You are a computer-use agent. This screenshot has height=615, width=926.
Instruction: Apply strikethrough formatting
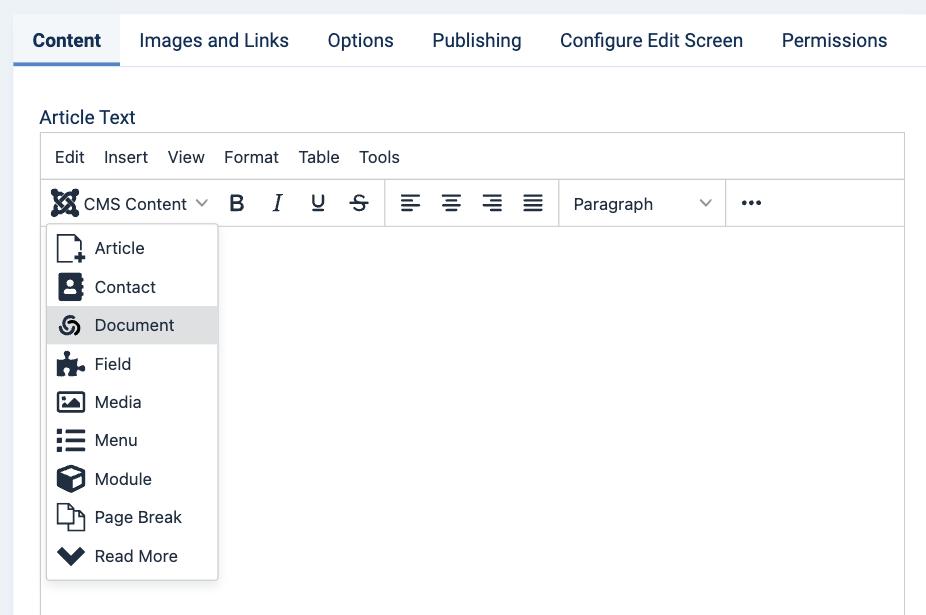click(358, 203)
